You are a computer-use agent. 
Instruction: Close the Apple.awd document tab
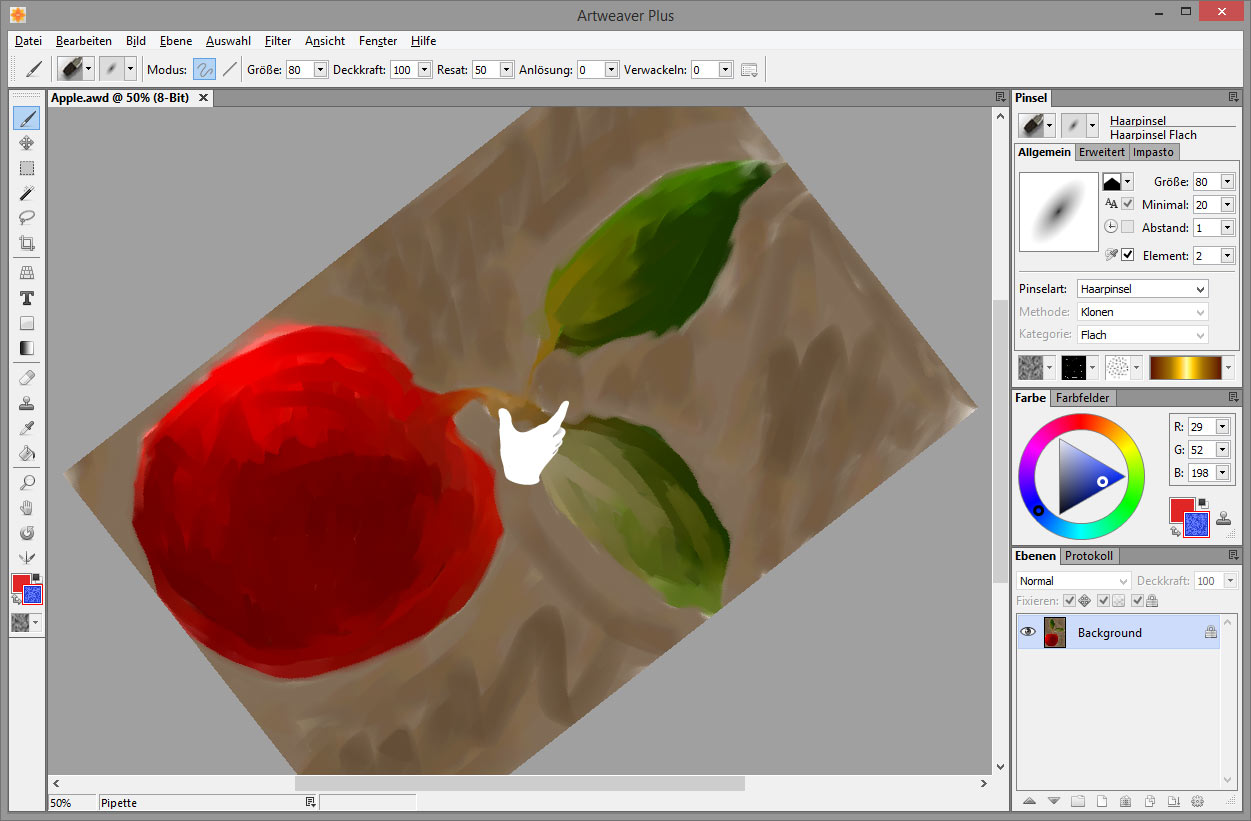point(203,98)
